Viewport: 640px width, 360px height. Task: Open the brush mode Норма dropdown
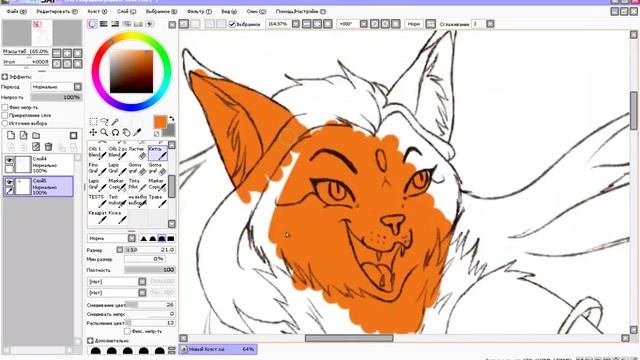pyautogui.click(x=132, y=238)
